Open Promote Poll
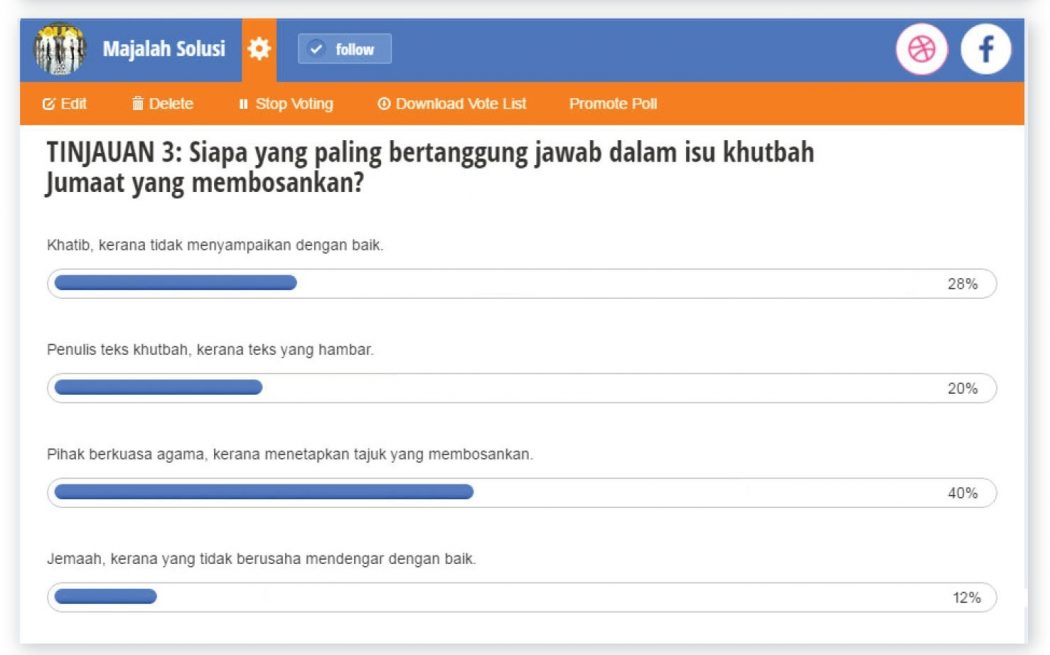This screenshot has width=1050, height=655. point(613,104)
